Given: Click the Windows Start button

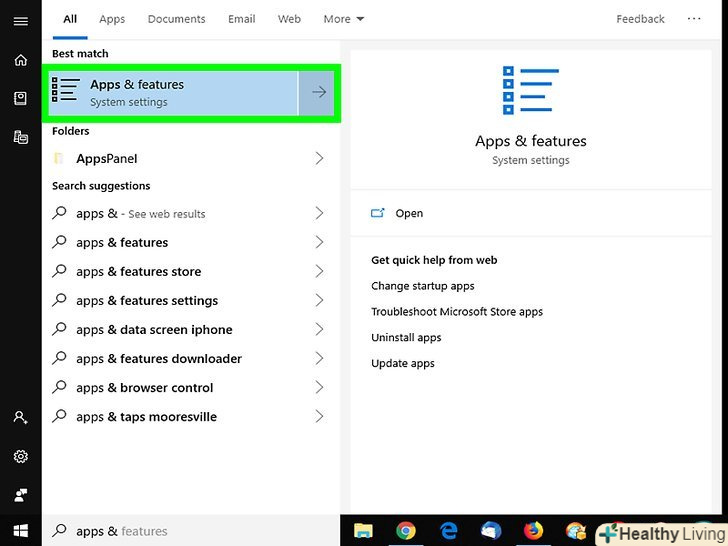Looking at the screenshot, I should tap(20, 531).
